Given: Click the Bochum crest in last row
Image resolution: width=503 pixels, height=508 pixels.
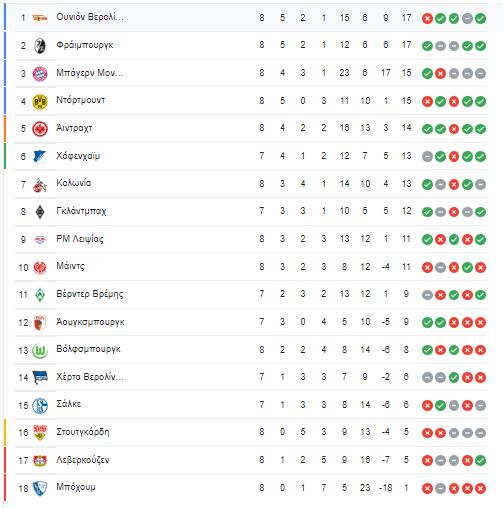Looking at the screenshot, I should pyautogui.click(x=40, y=489).
